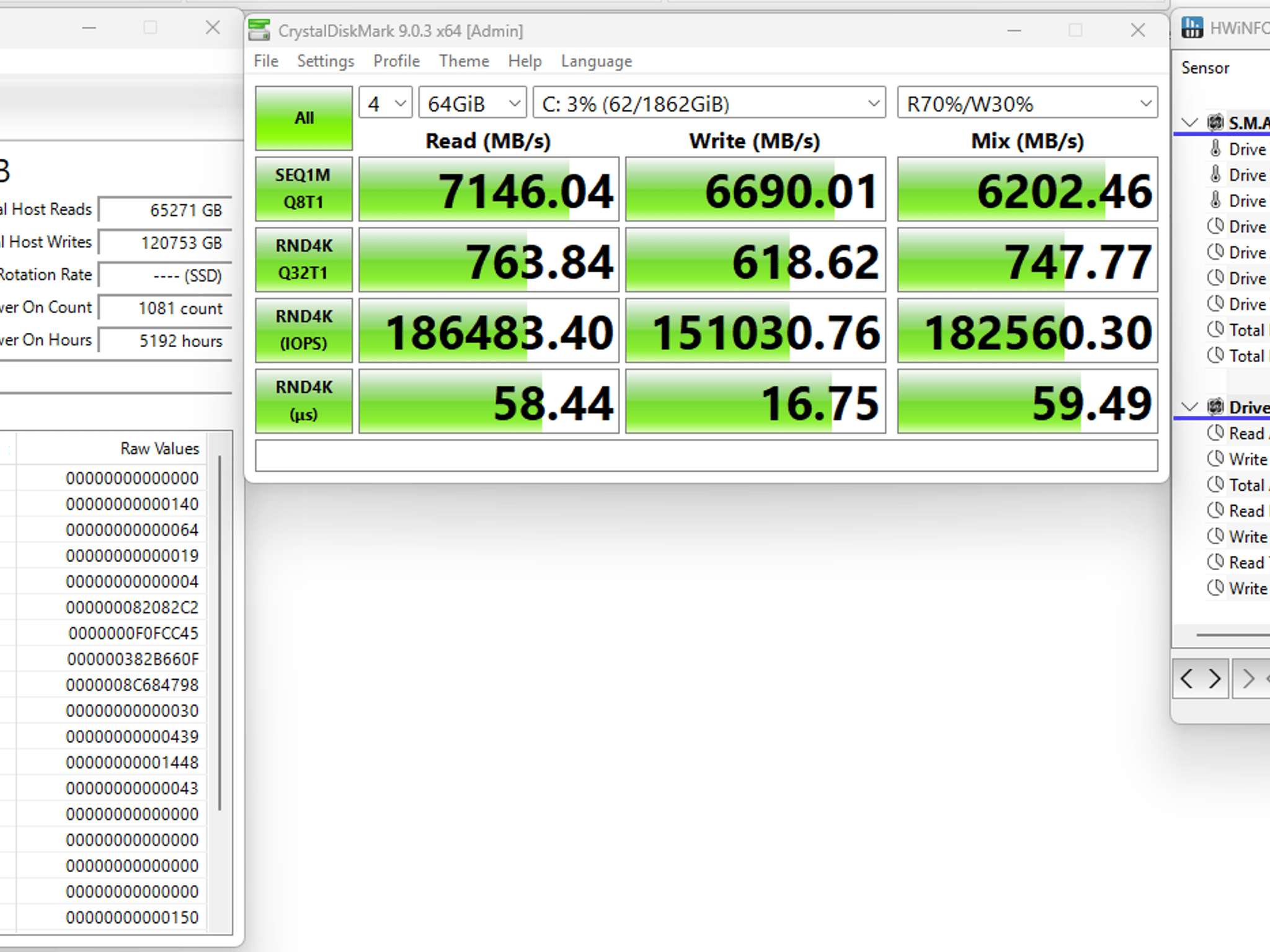Click raw value 000000382B660F
The width and height of the screenshot is (1270, 952).
click(133, 659)
